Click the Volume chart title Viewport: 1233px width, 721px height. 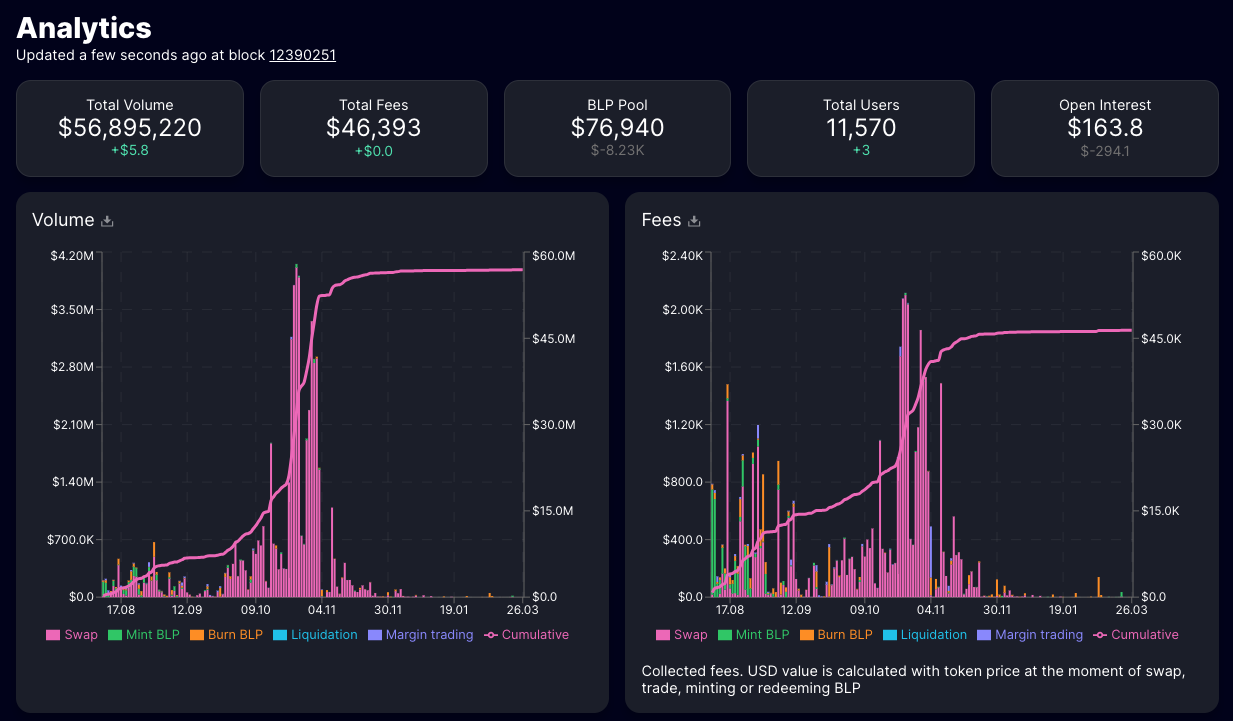tap(63, 220)
